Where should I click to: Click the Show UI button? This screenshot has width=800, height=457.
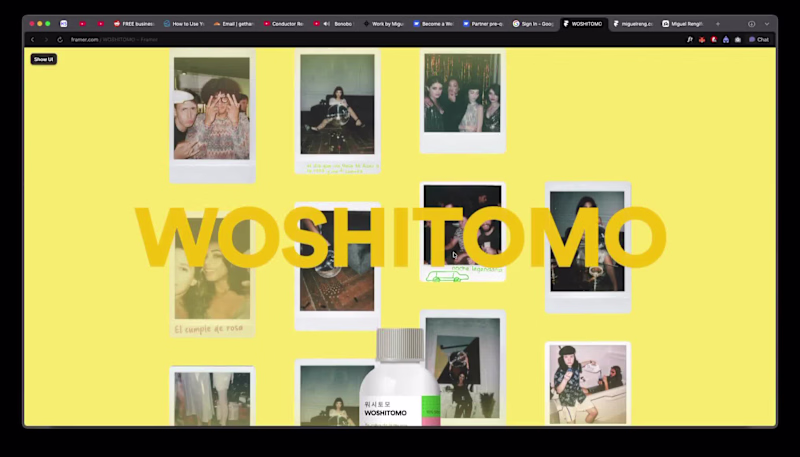(43, 59)
